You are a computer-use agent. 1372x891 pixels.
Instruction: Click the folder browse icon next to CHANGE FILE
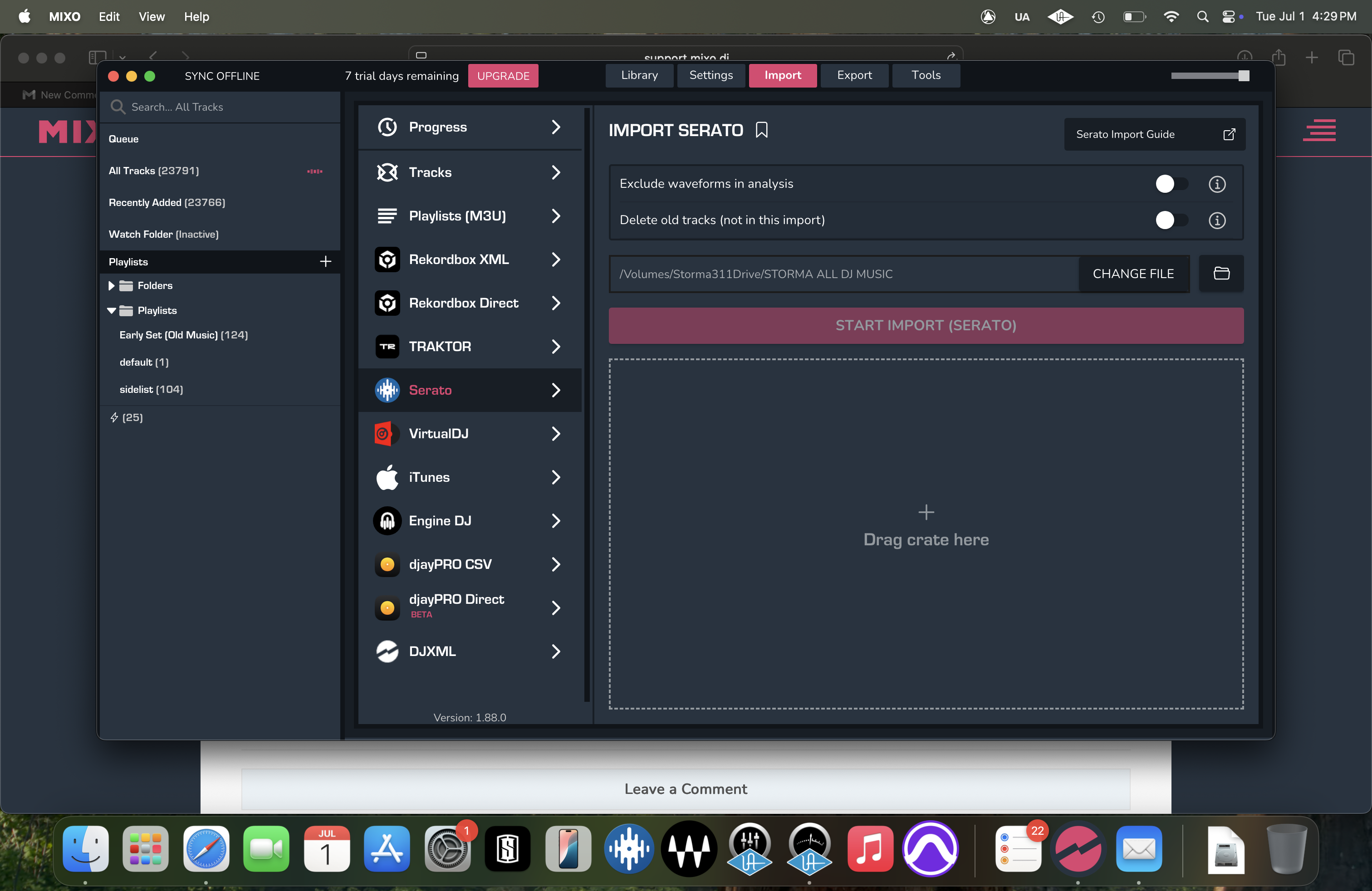coord(1221,273)
